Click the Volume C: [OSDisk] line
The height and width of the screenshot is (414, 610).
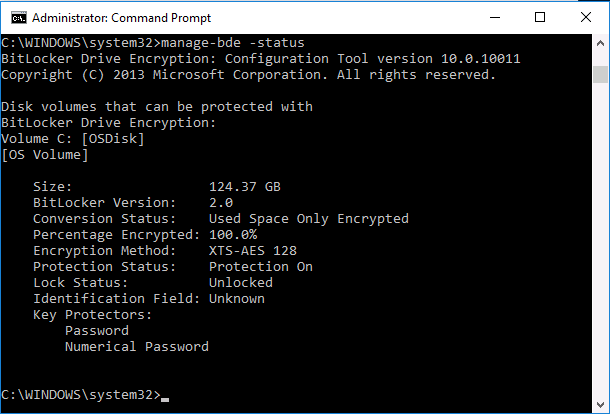(73, 139)
